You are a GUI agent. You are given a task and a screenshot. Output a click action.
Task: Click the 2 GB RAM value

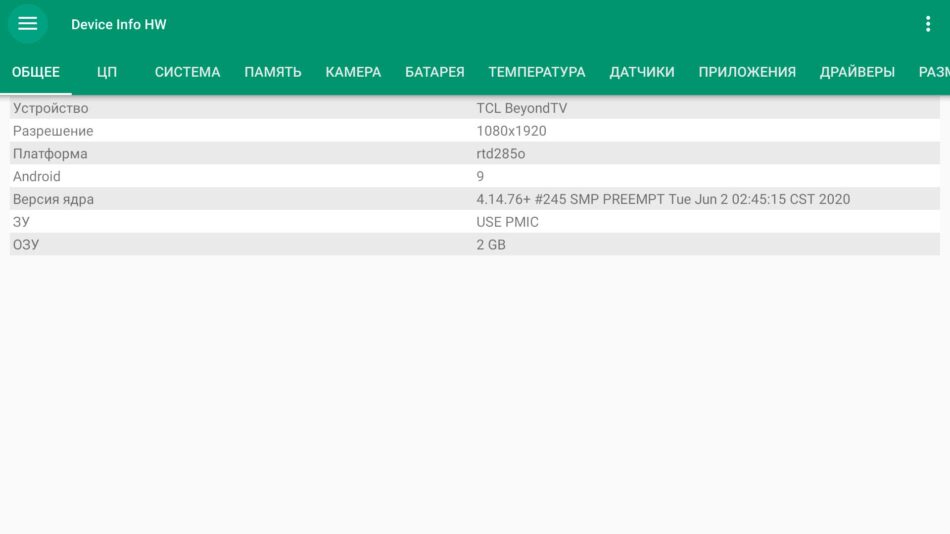point(491,244)
